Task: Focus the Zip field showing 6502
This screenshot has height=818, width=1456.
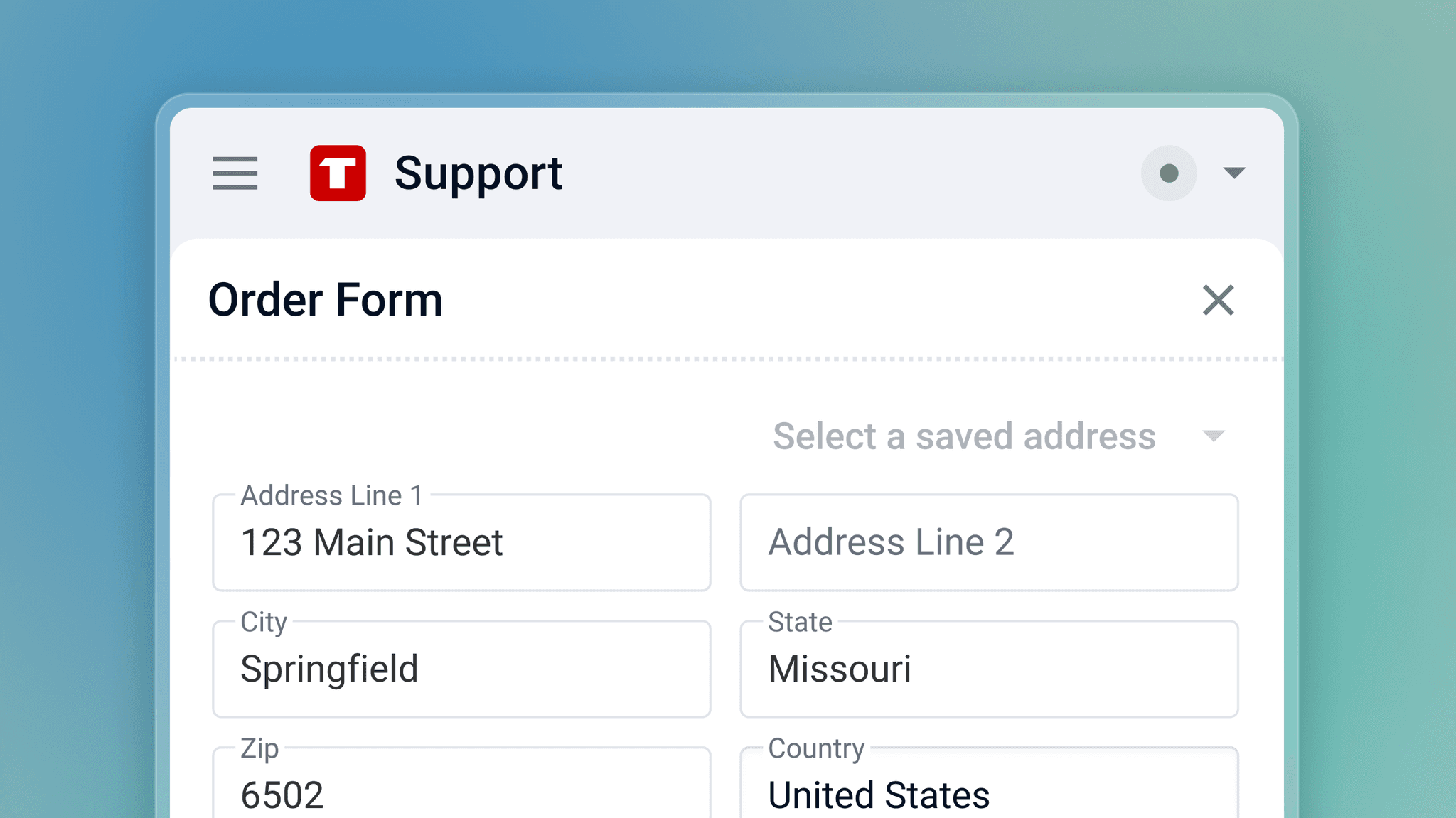Action: coord(461,782)
